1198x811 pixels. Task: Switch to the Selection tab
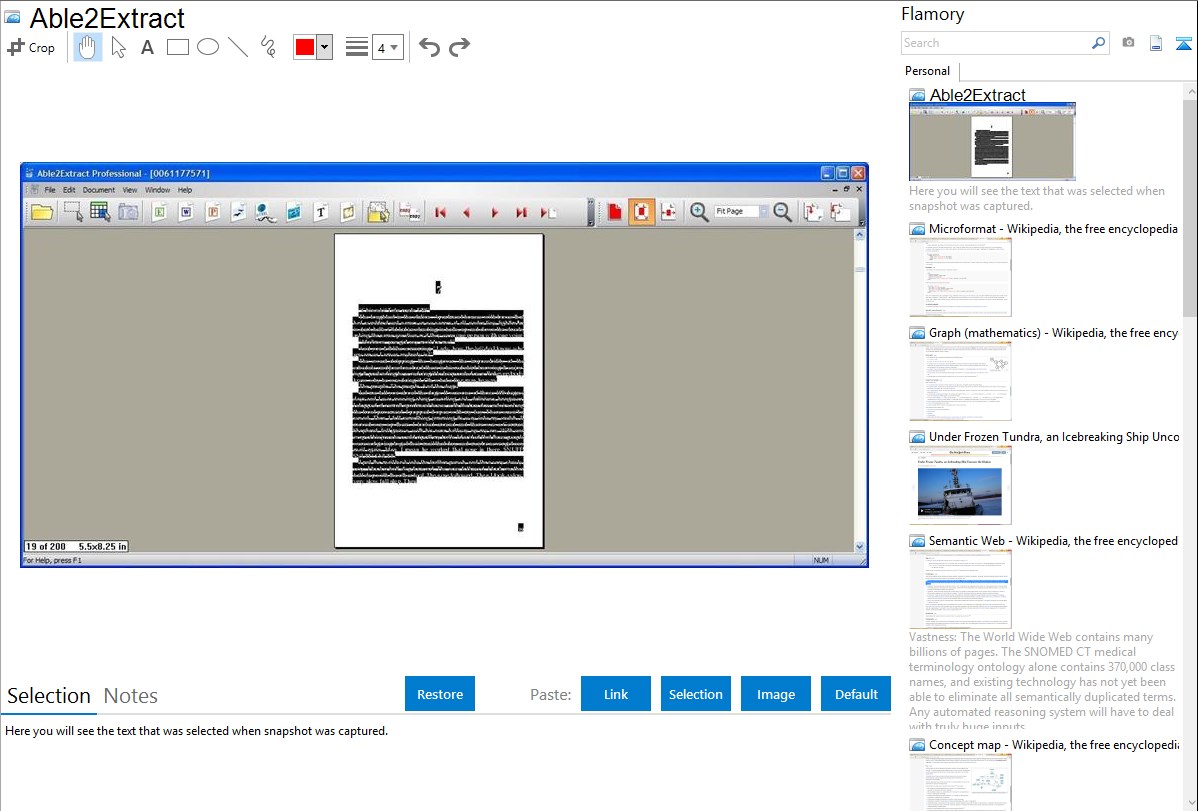tap(49, 696)
